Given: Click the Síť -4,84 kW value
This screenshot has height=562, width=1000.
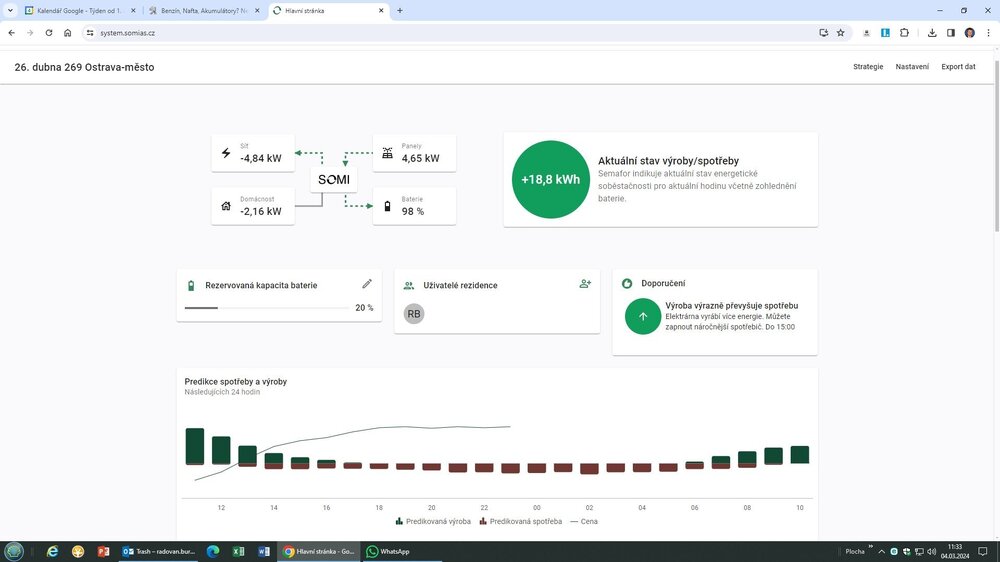Looking at the screenshot, I should click(x=261, y=158).
